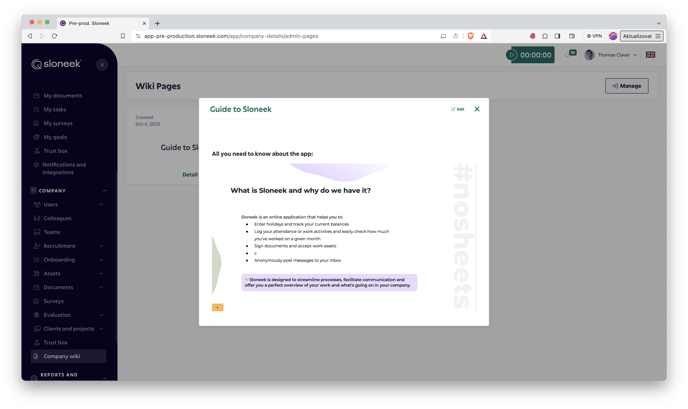Click the orange page number button
Image resolution: width=688 pixels, height=409 pixels.
point(217,307)
